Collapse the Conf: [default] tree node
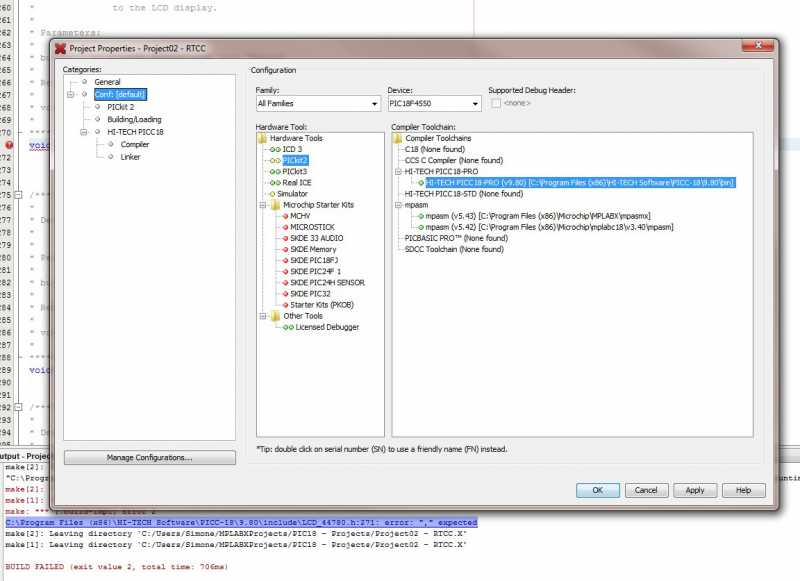The image size is (800, 581). tap(70, 94)
